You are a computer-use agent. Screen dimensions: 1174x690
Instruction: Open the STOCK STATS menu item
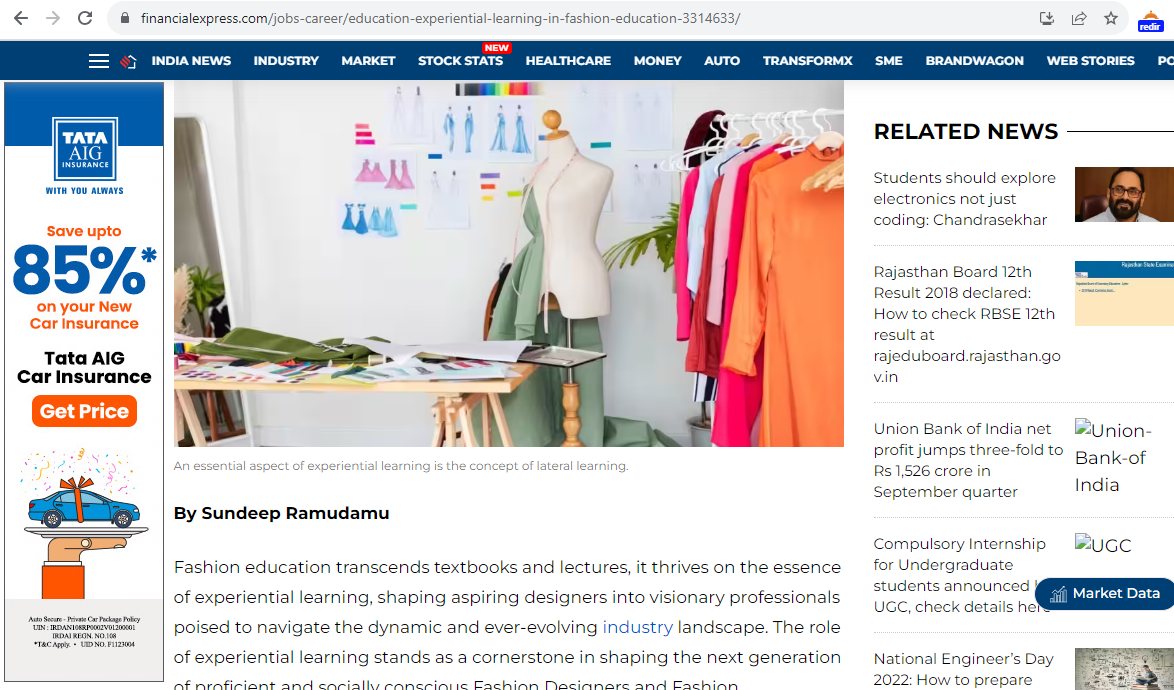[x=460, y=61]
